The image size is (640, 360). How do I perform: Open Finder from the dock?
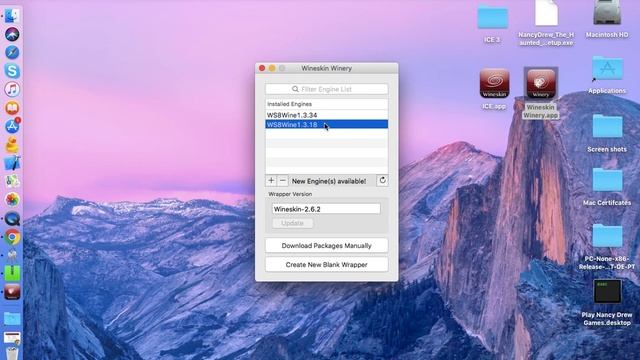(12, 16)
